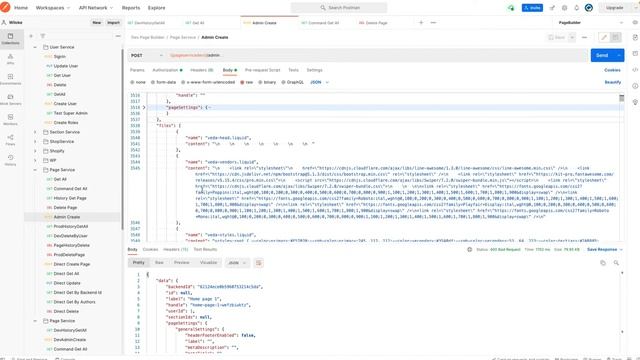Open the API Network dropdown
The image size is (640, 360).
pos(96,8)
